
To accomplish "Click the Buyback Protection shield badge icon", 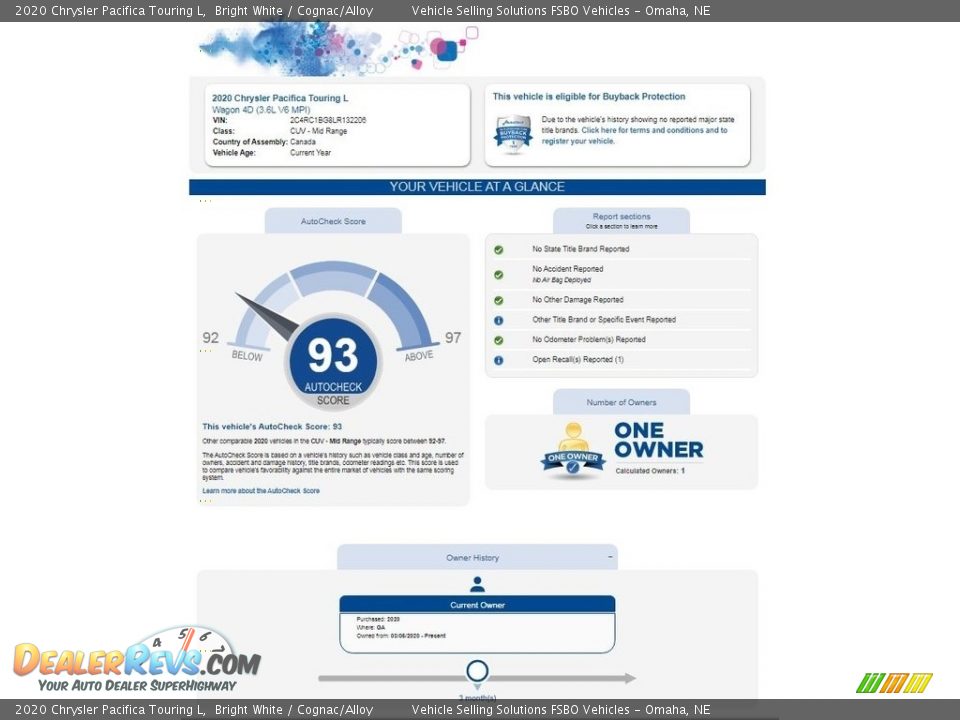I will (513, 133).
